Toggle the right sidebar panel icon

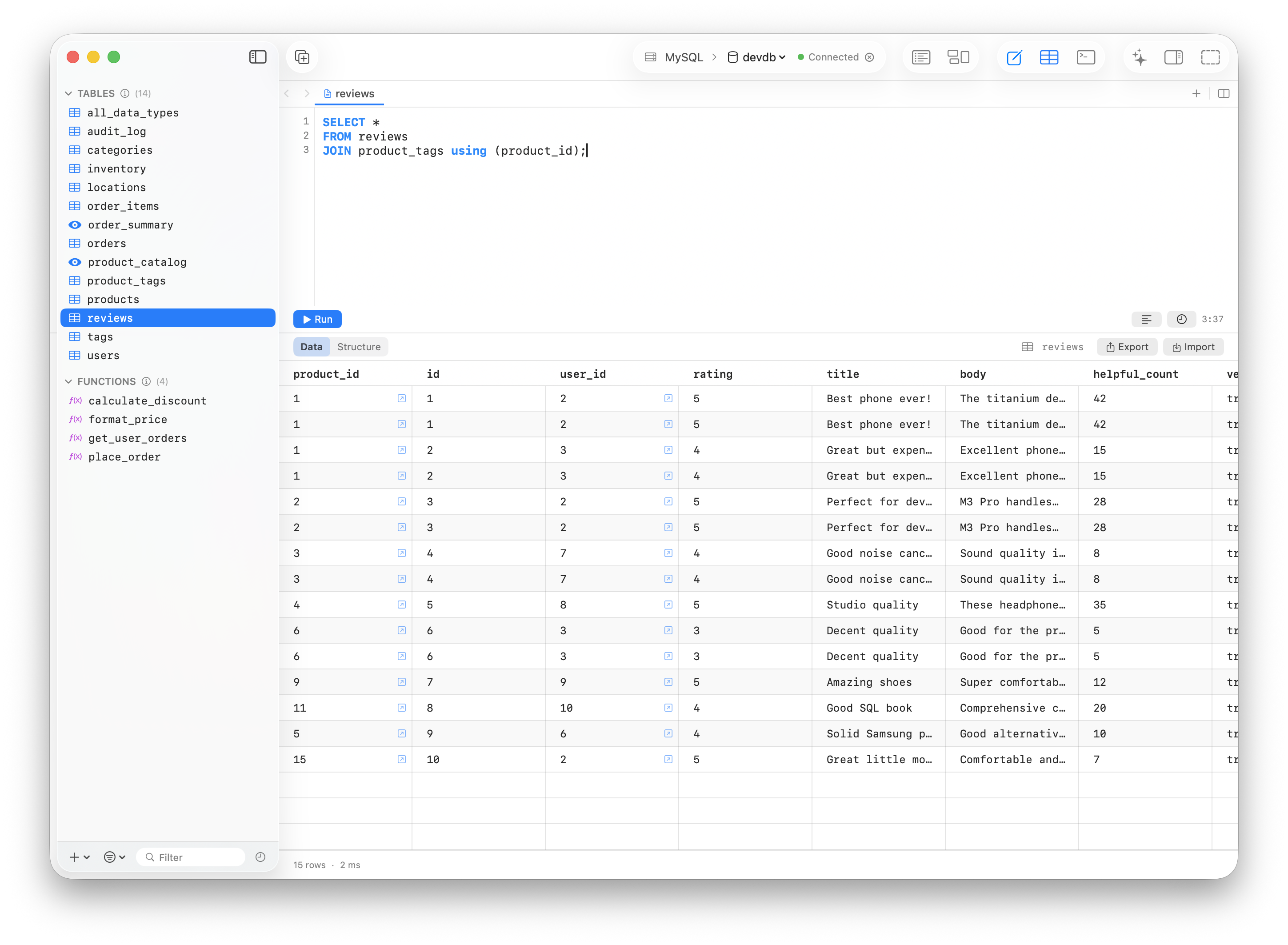1173,57
